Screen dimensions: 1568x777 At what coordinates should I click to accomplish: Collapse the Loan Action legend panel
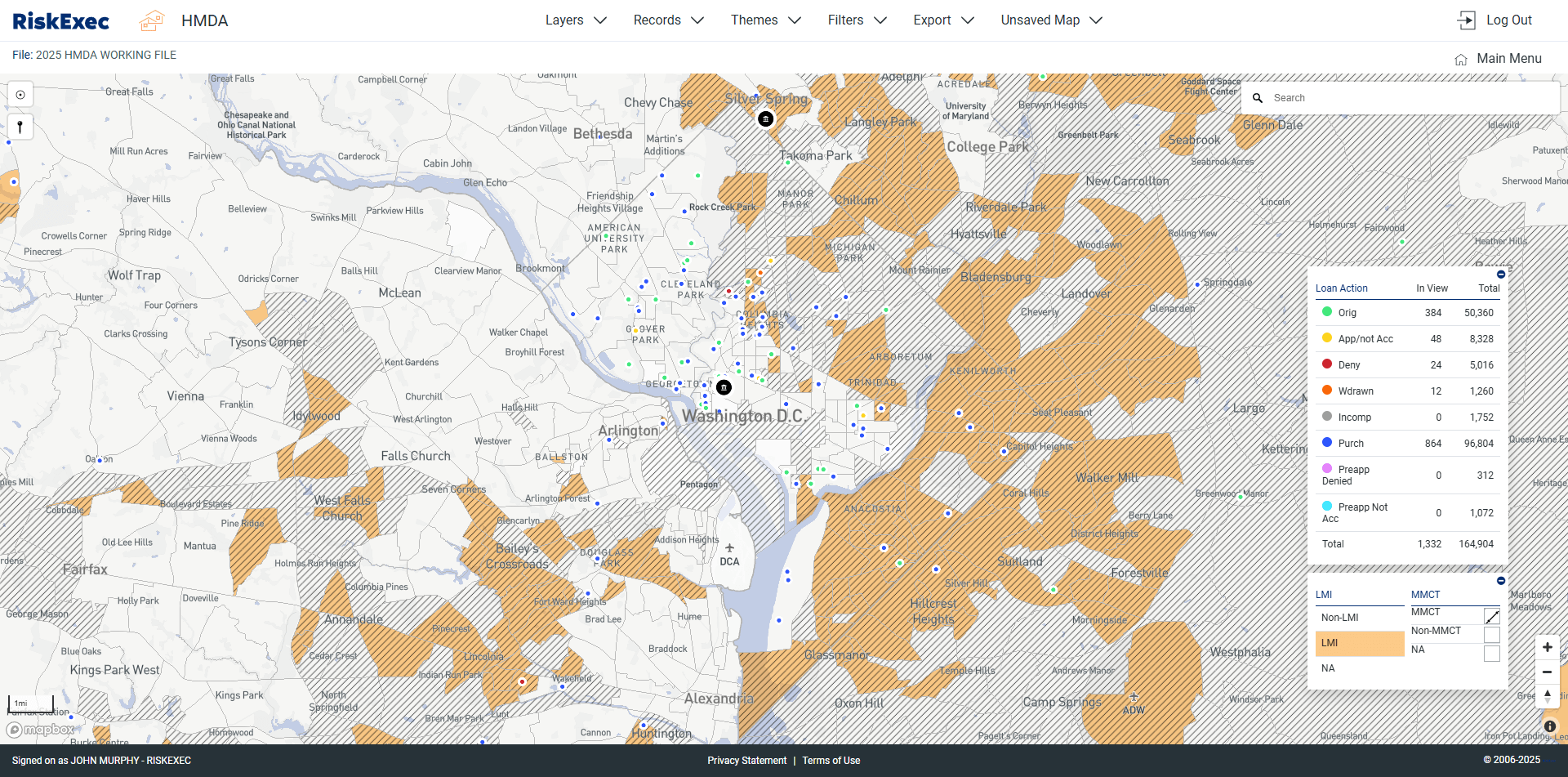[x=1501, y=275]
